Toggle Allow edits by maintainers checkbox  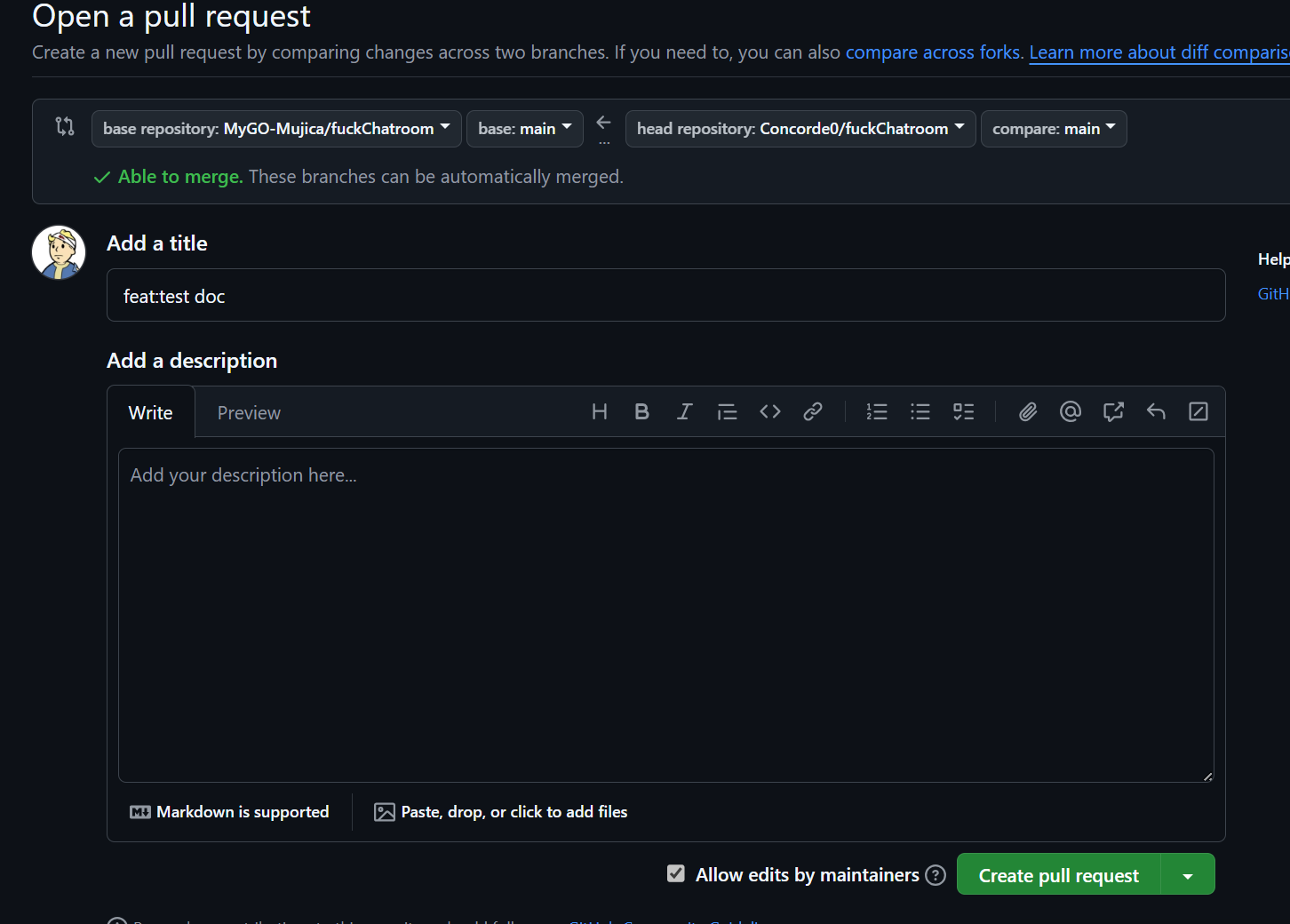point(676,873)
